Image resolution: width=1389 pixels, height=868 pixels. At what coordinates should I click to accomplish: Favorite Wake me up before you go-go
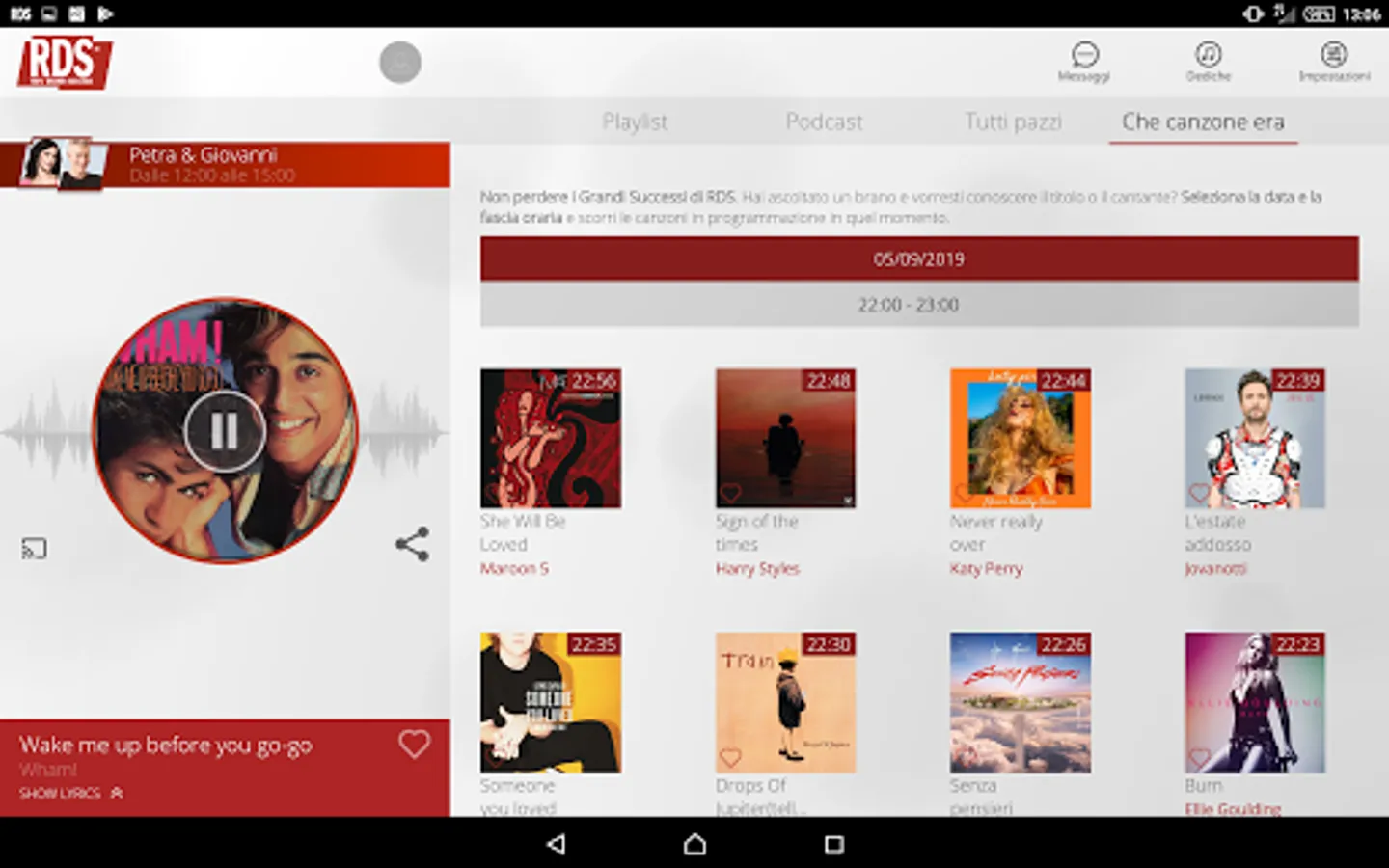coord(414,744)
